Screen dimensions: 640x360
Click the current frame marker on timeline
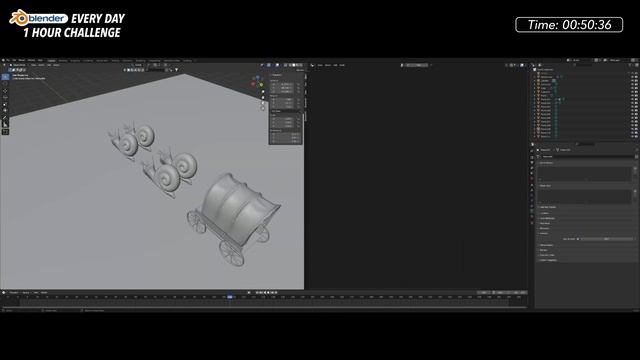click(230, 297)
